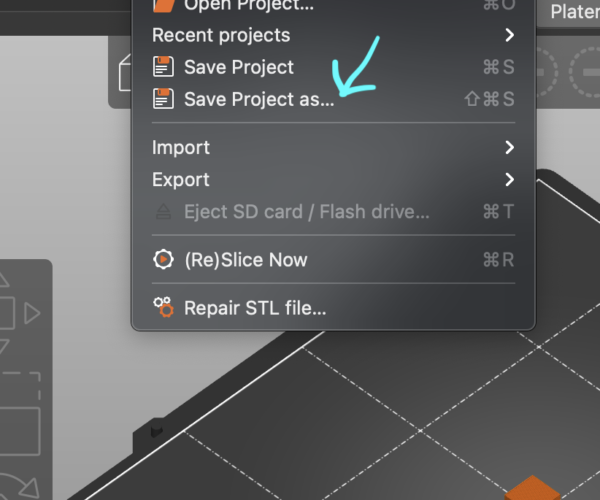Click the solid rectangle gizmo in left toolbar
Screen dimensions: 600x500
pyautogui.click(x=20, y=431)
